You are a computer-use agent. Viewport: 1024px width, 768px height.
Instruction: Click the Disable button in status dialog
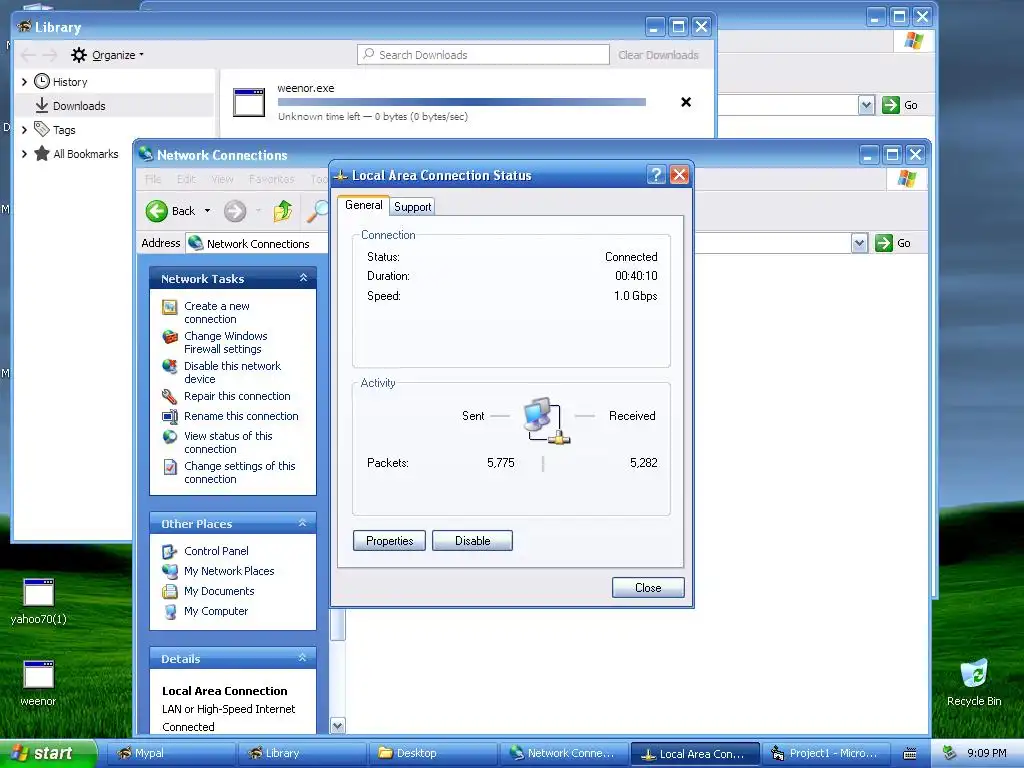point(472,541)
